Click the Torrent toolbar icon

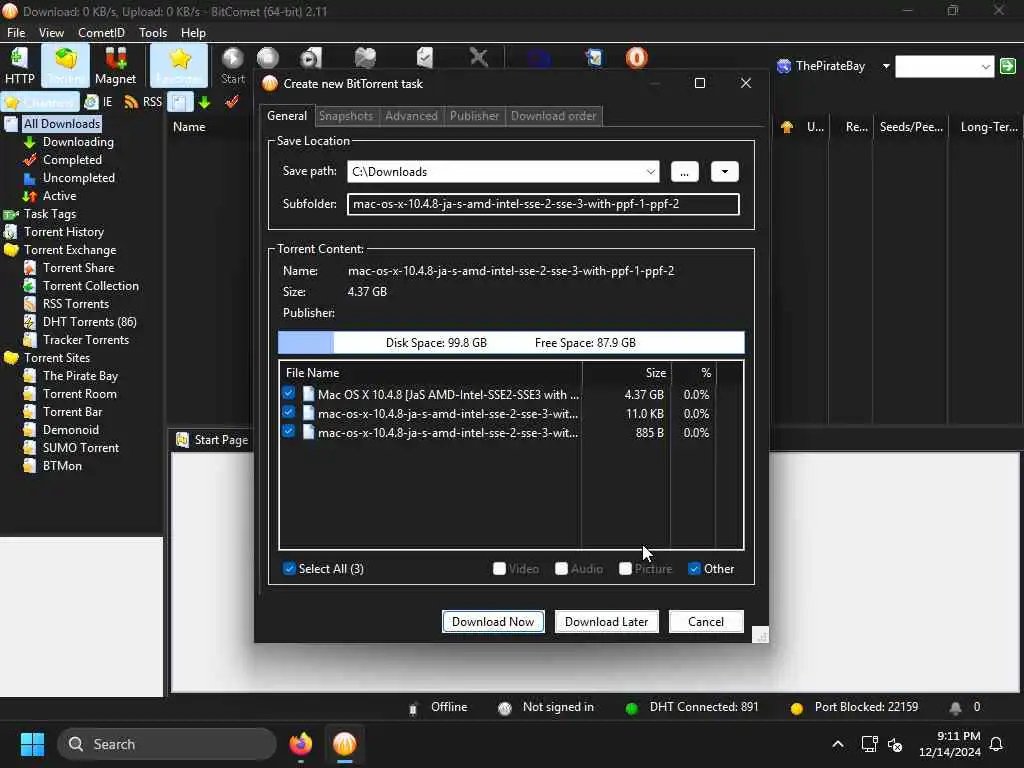[x=65, y=65]
